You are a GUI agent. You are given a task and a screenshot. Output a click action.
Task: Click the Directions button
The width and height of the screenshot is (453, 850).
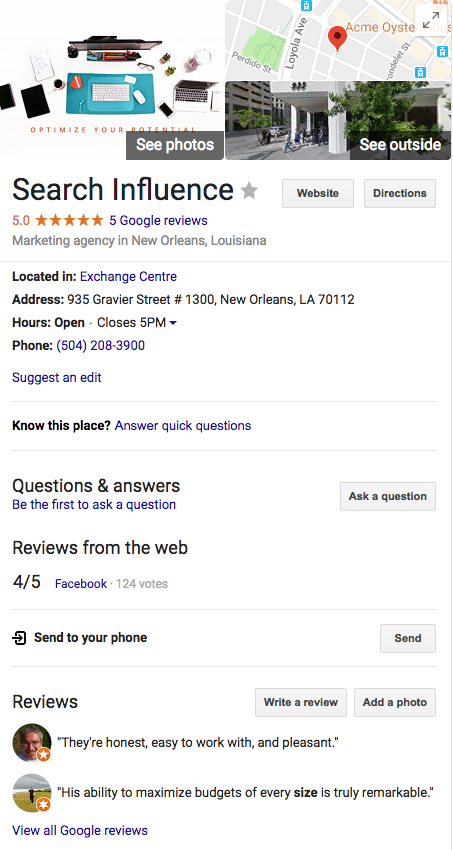coord(400,194)
